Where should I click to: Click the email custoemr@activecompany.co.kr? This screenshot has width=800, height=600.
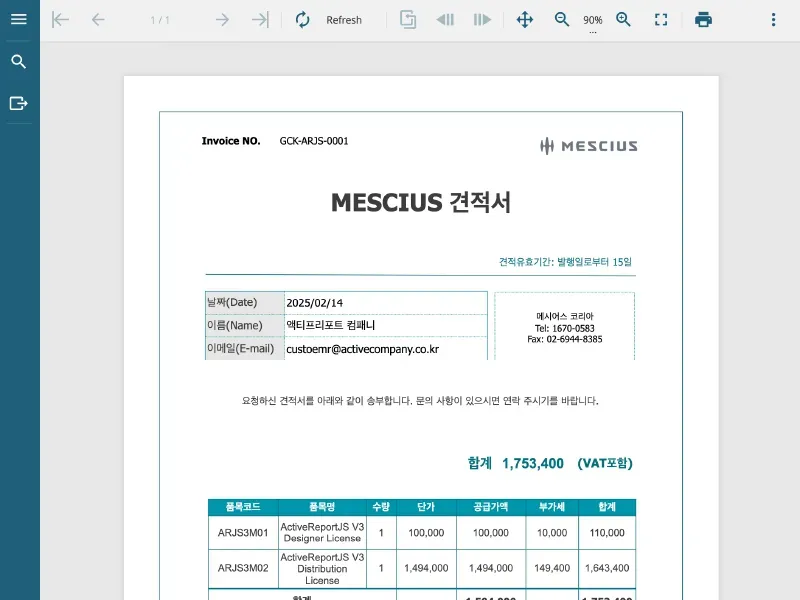coord(362,349)
